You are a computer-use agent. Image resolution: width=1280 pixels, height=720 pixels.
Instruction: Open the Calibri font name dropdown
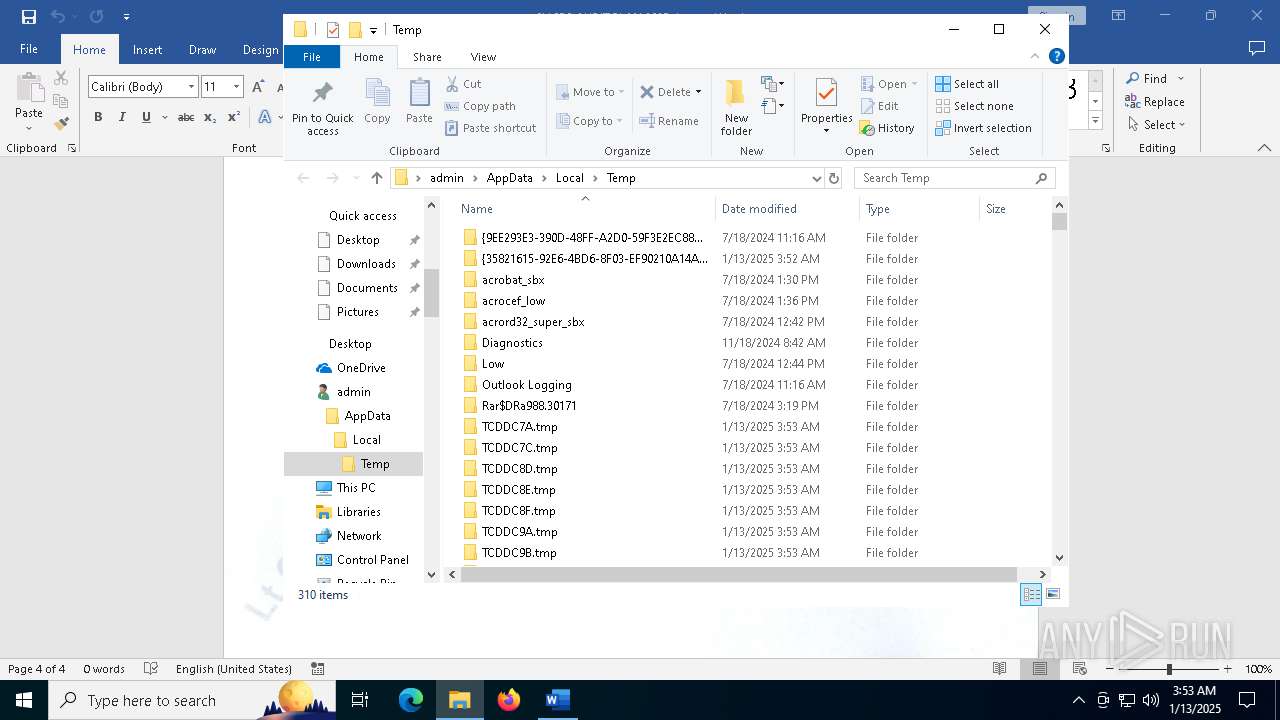tap(191, 87)
